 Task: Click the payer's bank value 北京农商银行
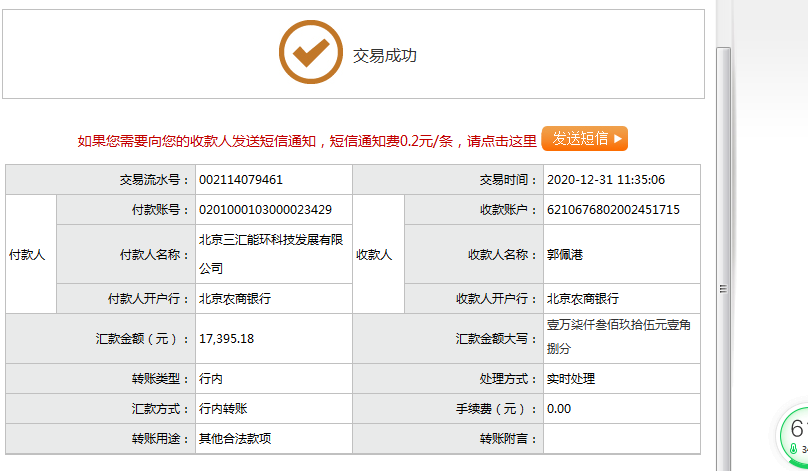coord(235,299)
